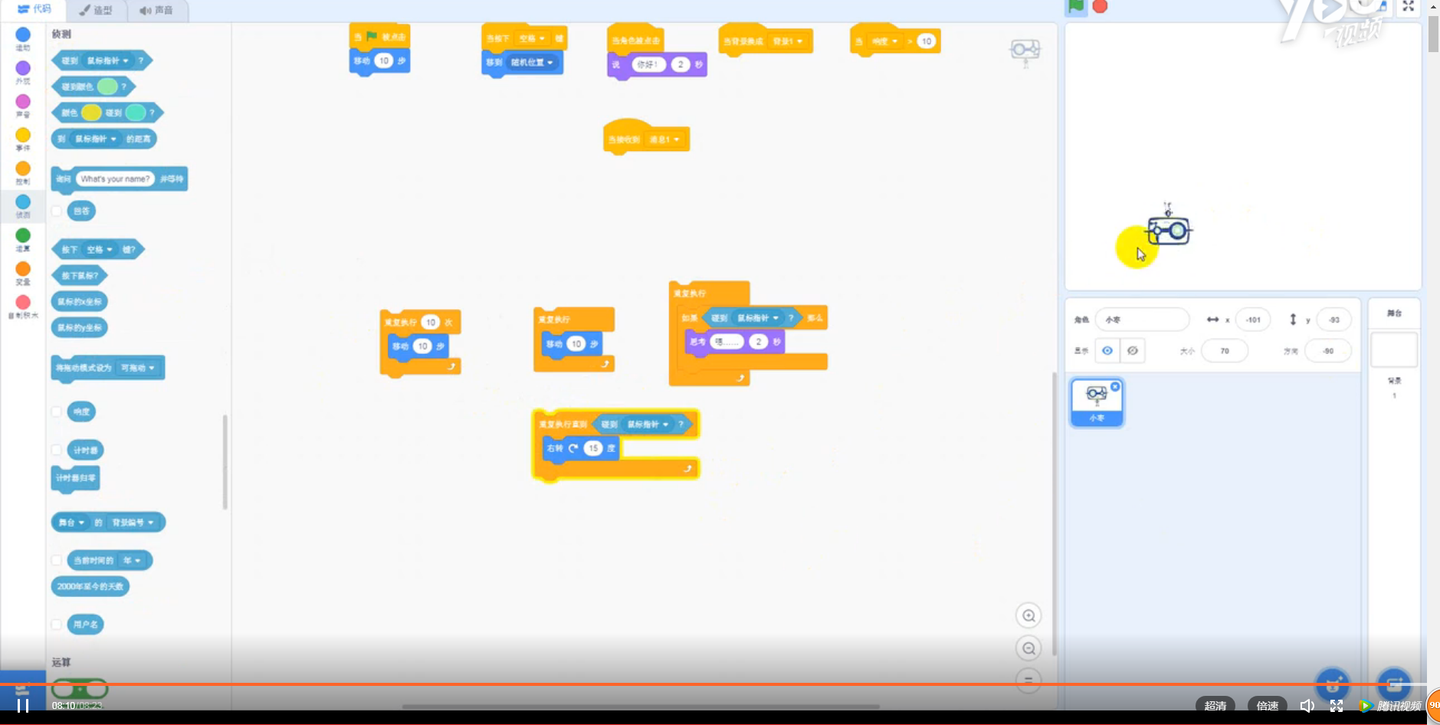
Task: Open 鼠标指针 dropdown in 到…的距离 block
Action: [x=95, y=139]
